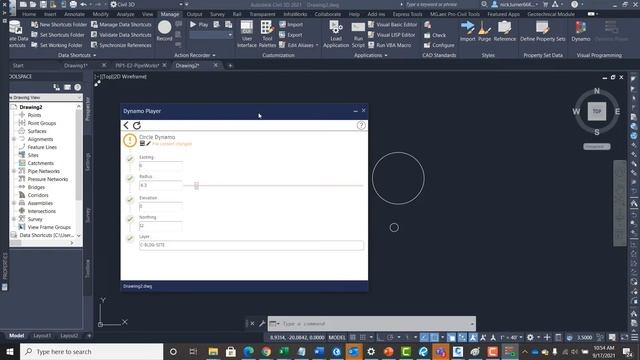Expand the Pipe Networks tree node
This screenshot has width=640, height=360.
tap(14, 171)
